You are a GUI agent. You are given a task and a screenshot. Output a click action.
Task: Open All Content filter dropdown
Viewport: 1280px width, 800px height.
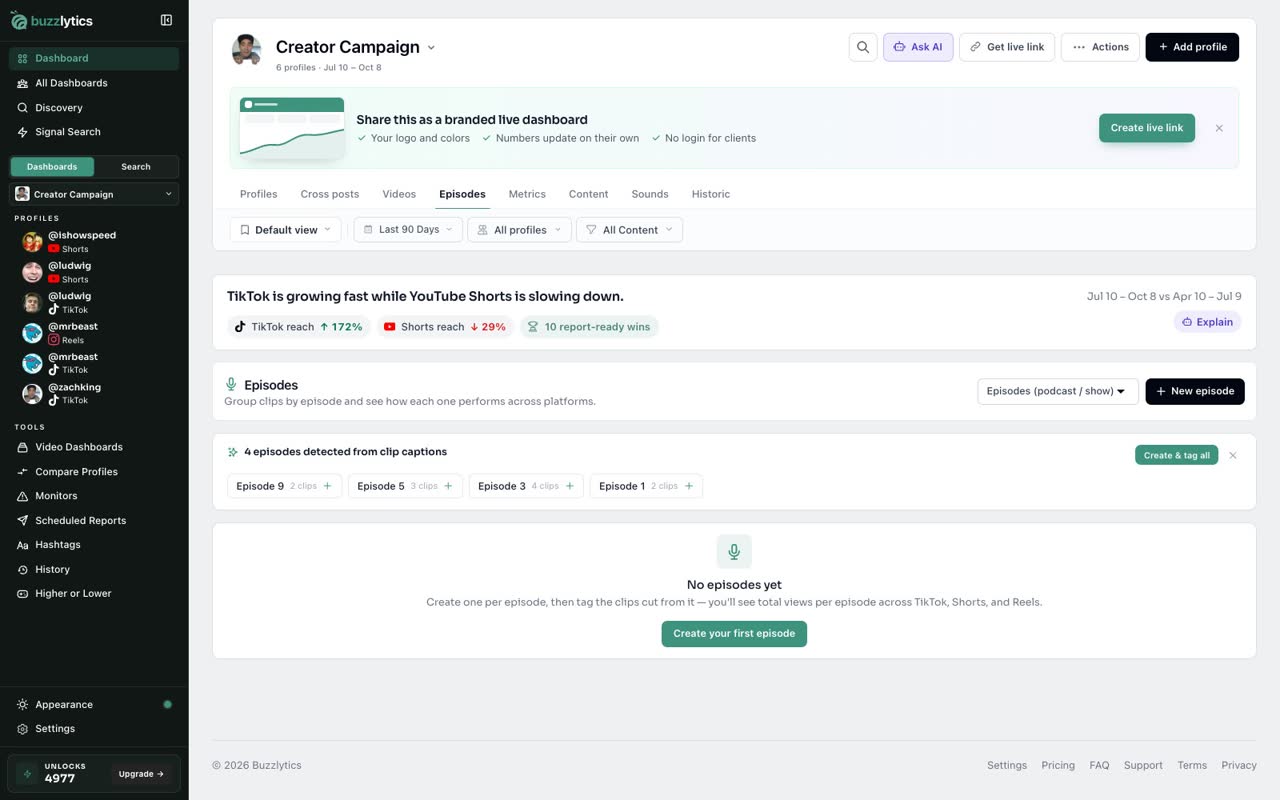(629, 230)
